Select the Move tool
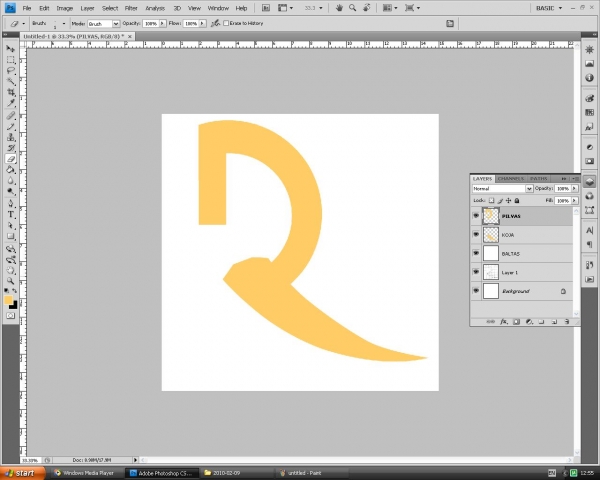This screenshot has width=600, height=480. tap(11, 49)
